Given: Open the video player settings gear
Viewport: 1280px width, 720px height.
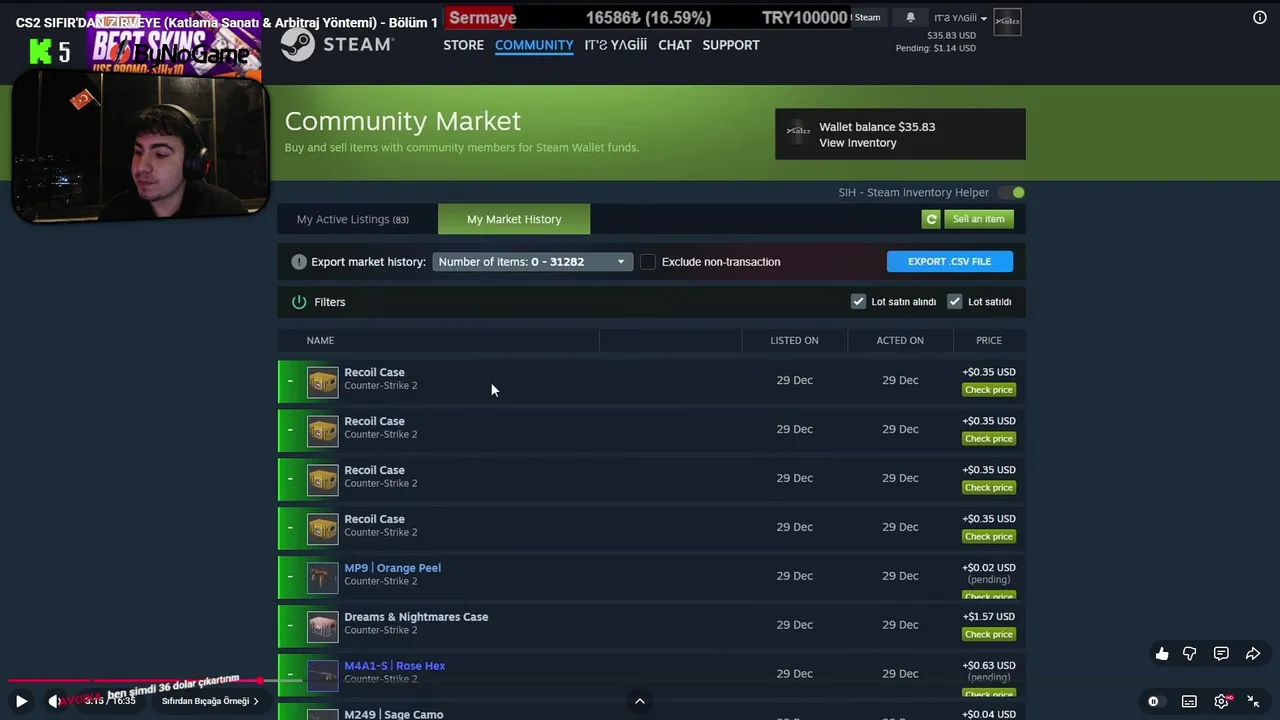Looking at the screenshot, I should point(1222,701).
